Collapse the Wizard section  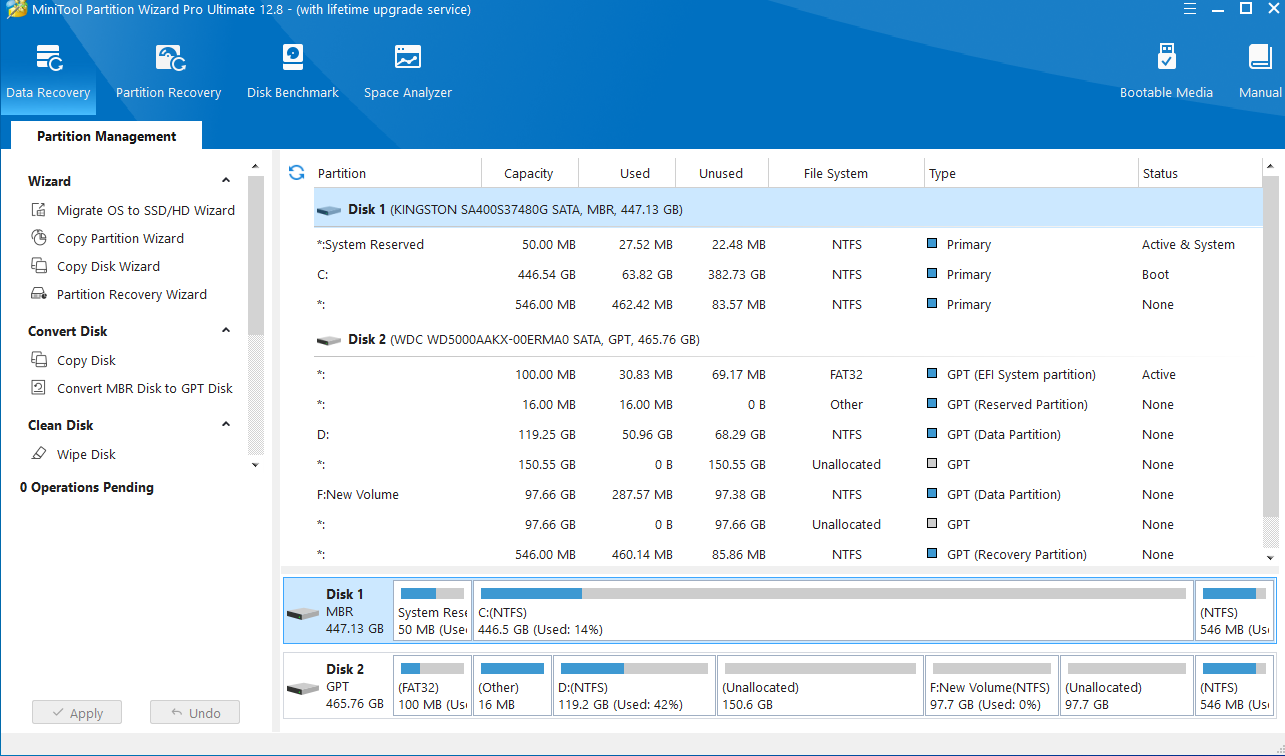click(226, 181)
